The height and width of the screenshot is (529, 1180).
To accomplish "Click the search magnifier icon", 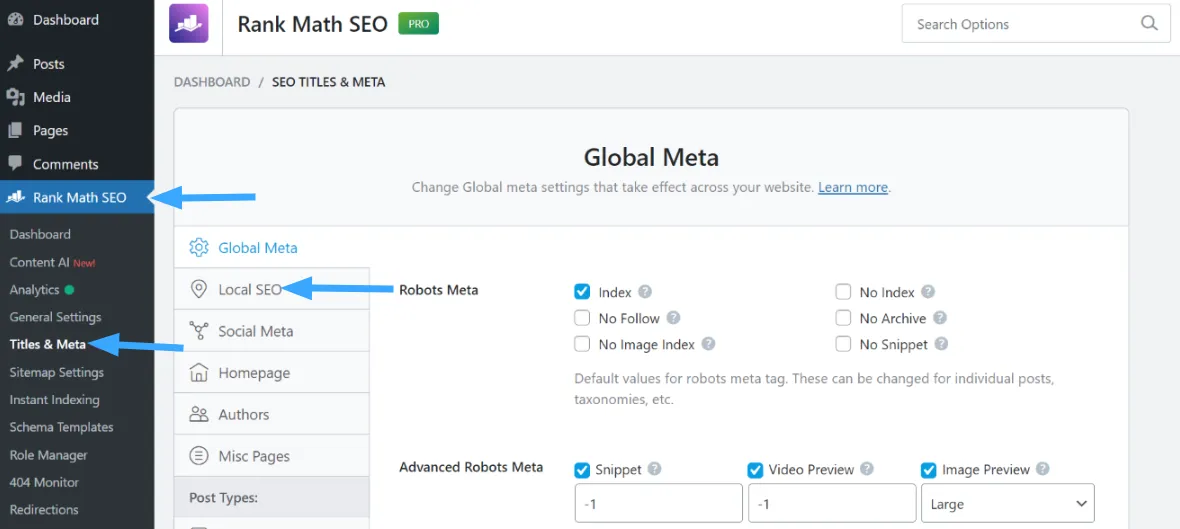I will tap(1149, 23).
